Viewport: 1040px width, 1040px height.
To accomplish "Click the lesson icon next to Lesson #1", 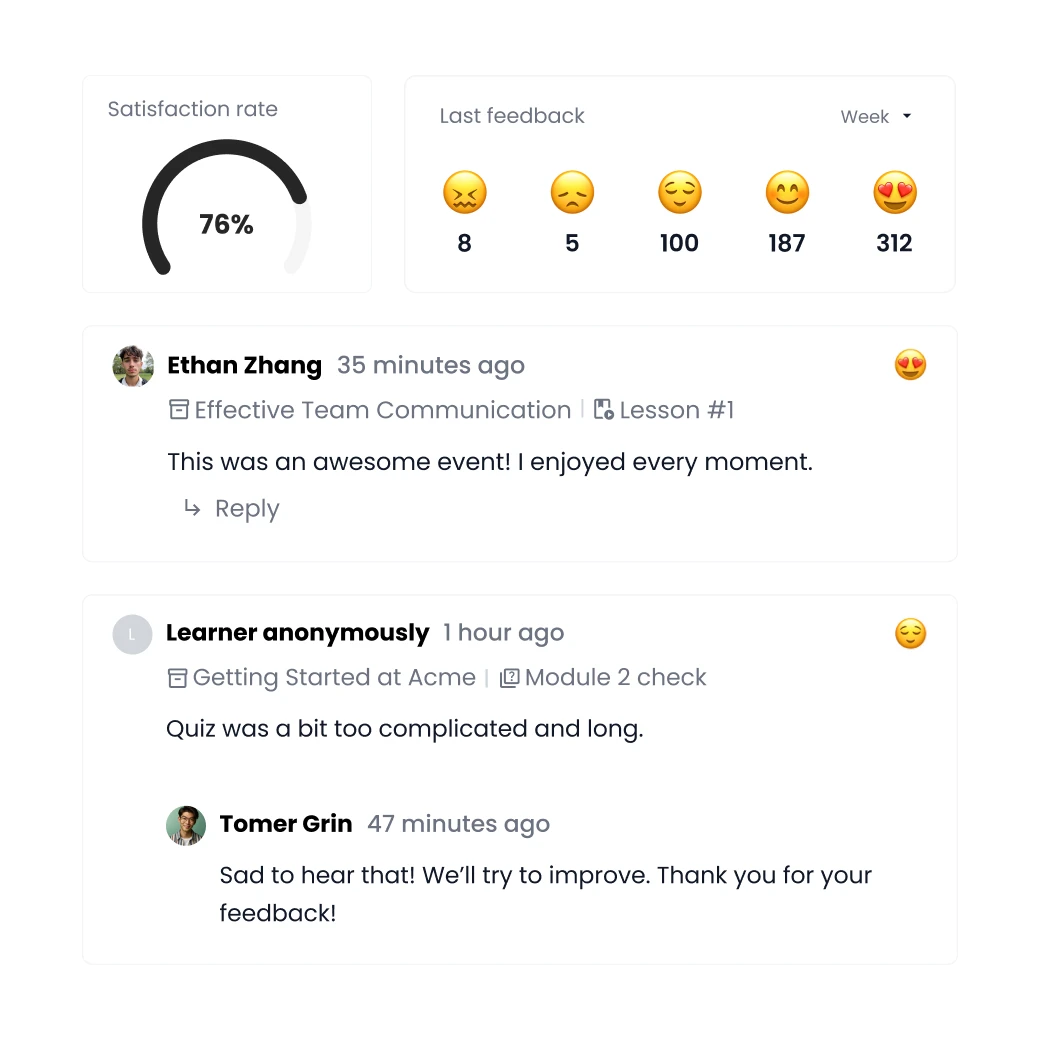I will tap(603, 409).
